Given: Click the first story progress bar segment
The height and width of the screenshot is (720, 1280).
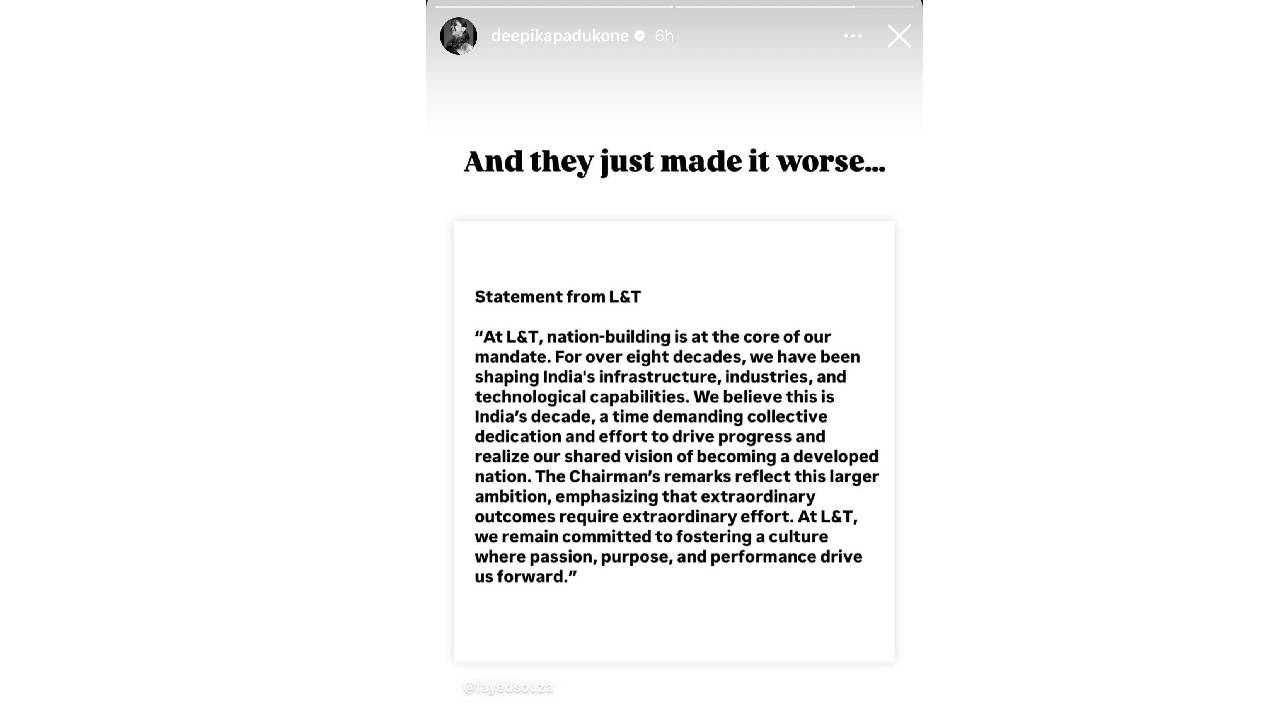Looking at the screenshot, I should [553, 6].
